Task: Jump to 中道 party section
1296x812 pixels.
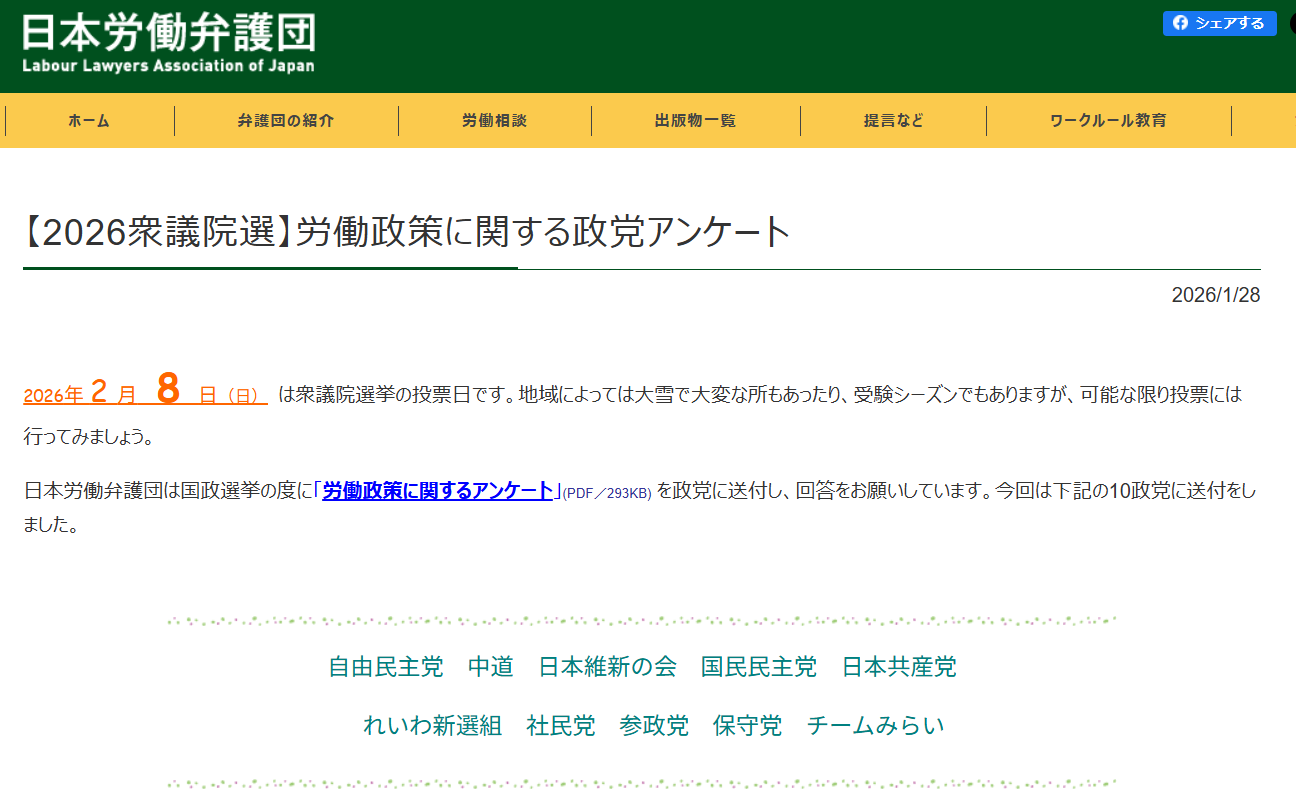Action: pyautogui.click(x=490, y=667)
